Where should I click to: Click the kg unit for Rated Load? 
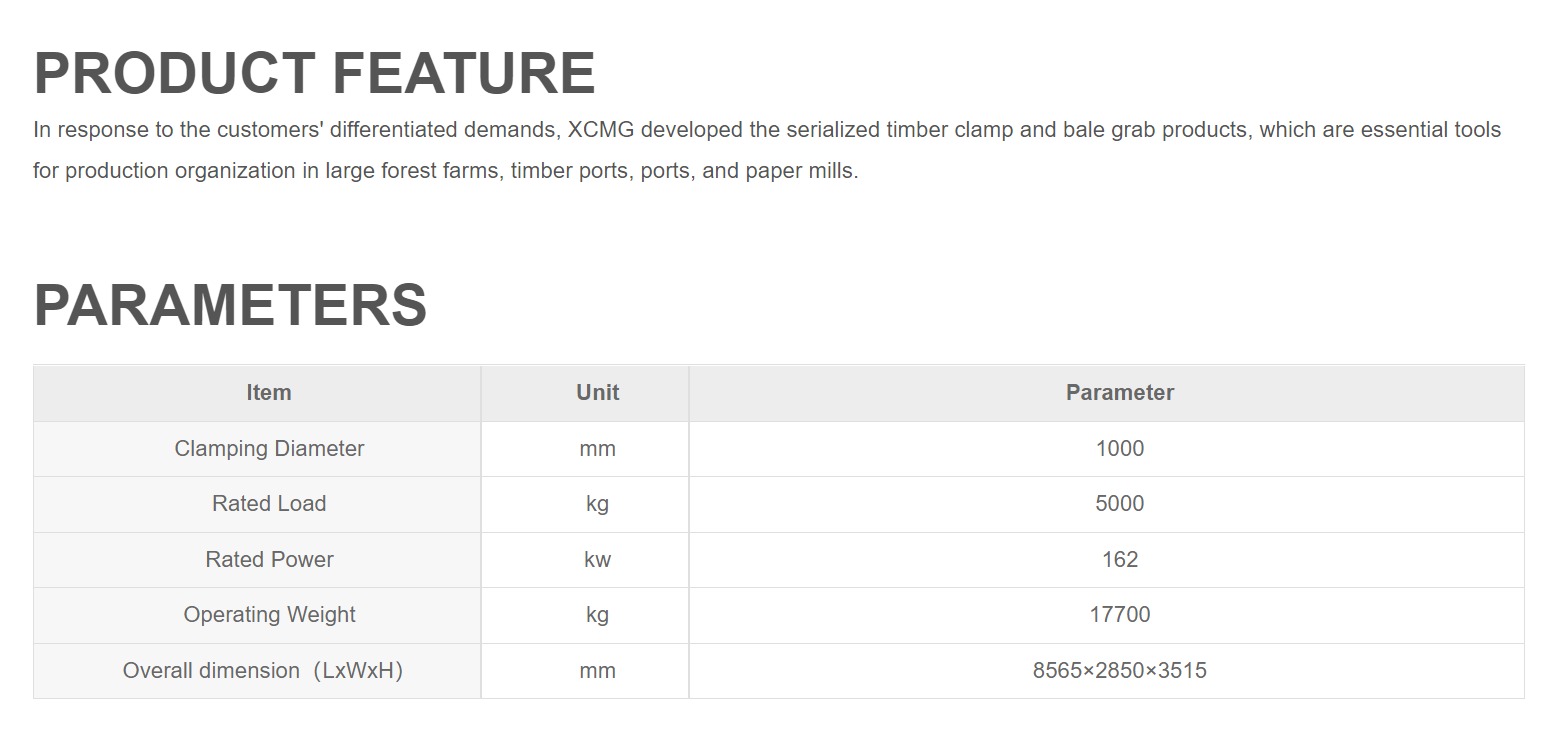[x=597, y=504]
